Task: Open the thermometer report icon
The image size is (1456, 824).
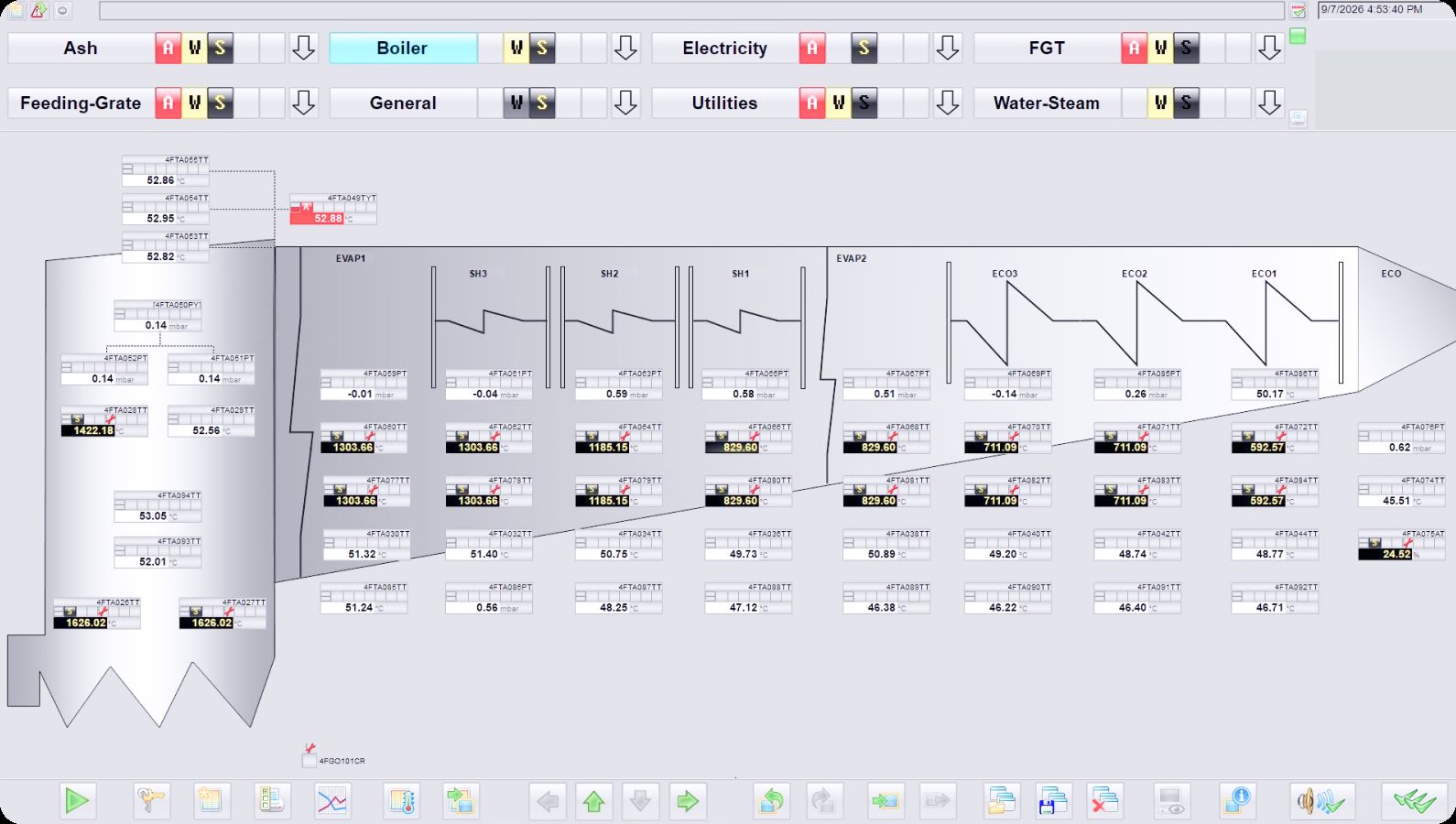Action: click(402, 801)
